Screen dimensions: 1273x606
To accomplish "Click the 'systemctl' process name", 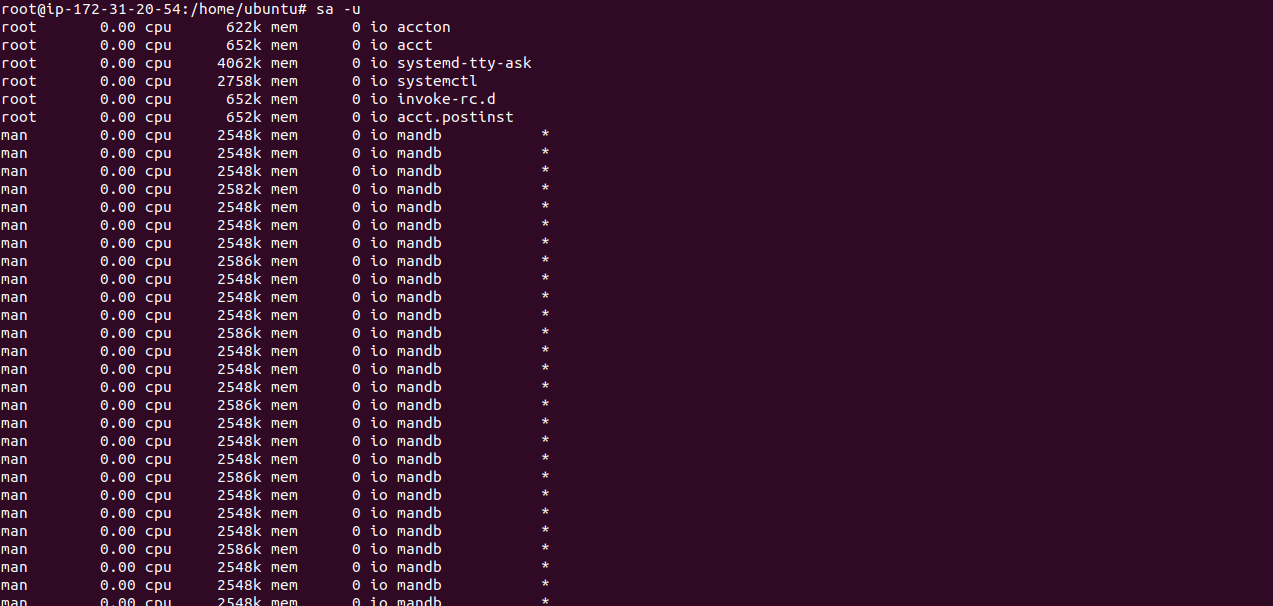I will click(437, 81).
